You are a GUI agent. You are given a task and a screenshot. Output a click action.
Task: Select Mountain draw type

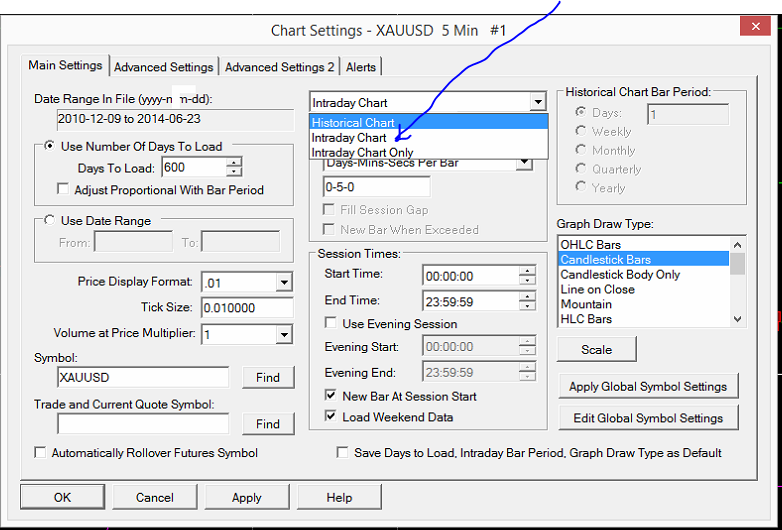(x=643, y=304)
